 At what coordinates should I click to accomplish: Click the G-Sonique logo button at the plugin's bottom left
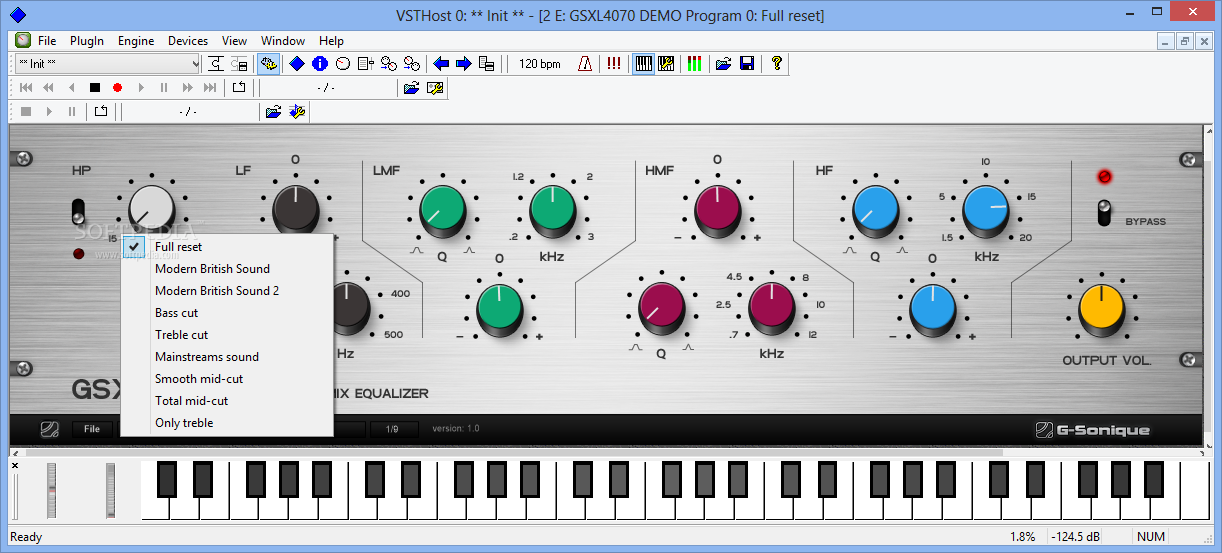[50, 429]
